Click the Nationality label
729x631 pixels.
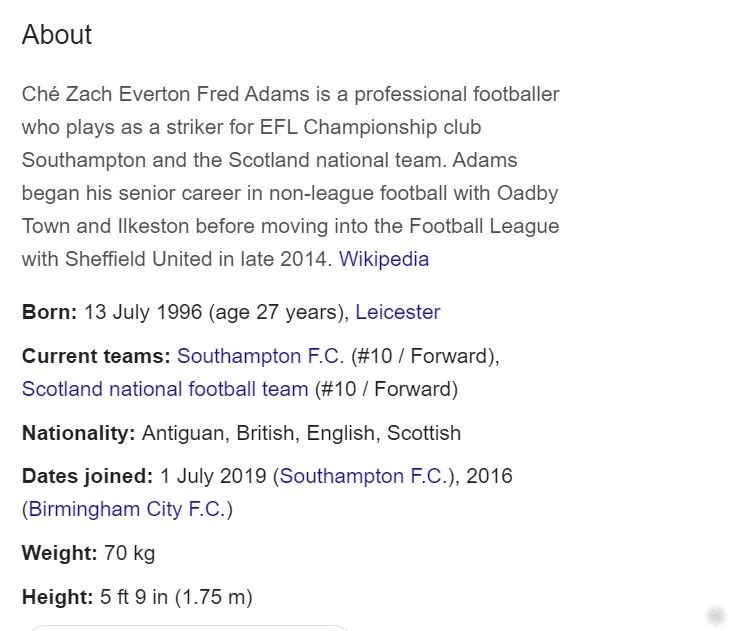click(x=78, y=433)
